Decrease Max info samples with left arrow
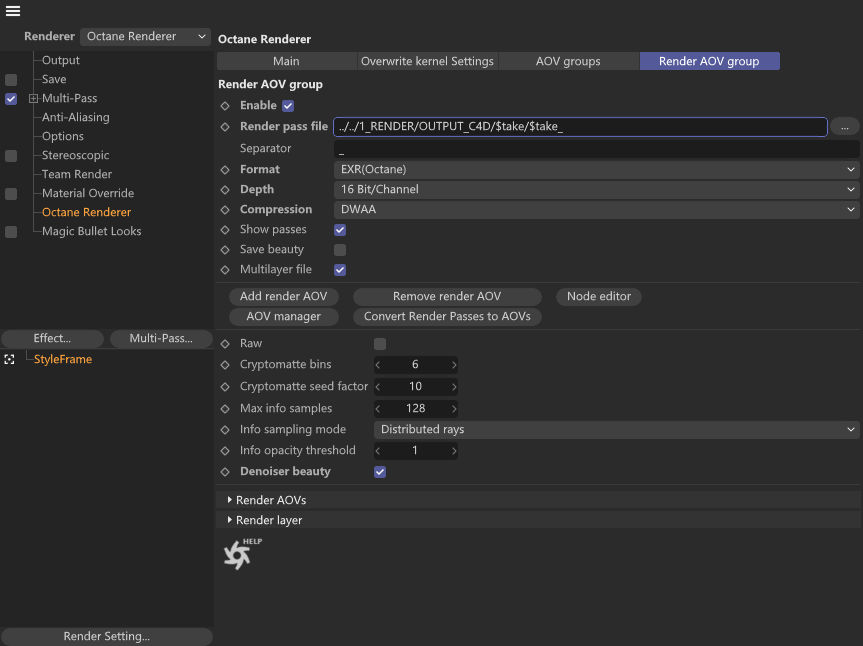The height and width of the screenshot is (646, 863). tap(378, 408)
